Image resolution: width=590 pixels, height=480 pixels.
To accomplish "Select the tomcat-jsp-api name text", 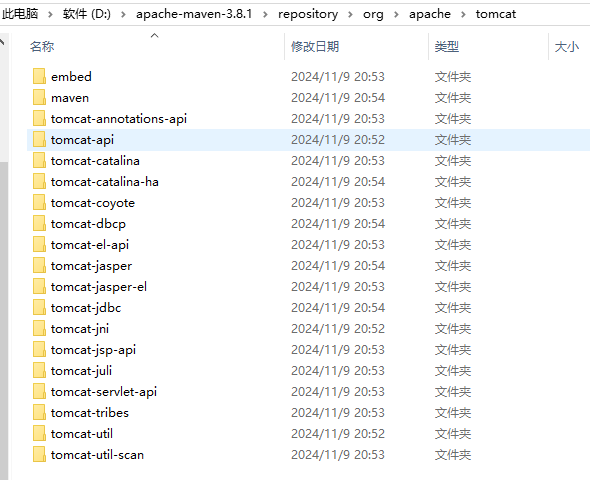I will coord(93,350).
